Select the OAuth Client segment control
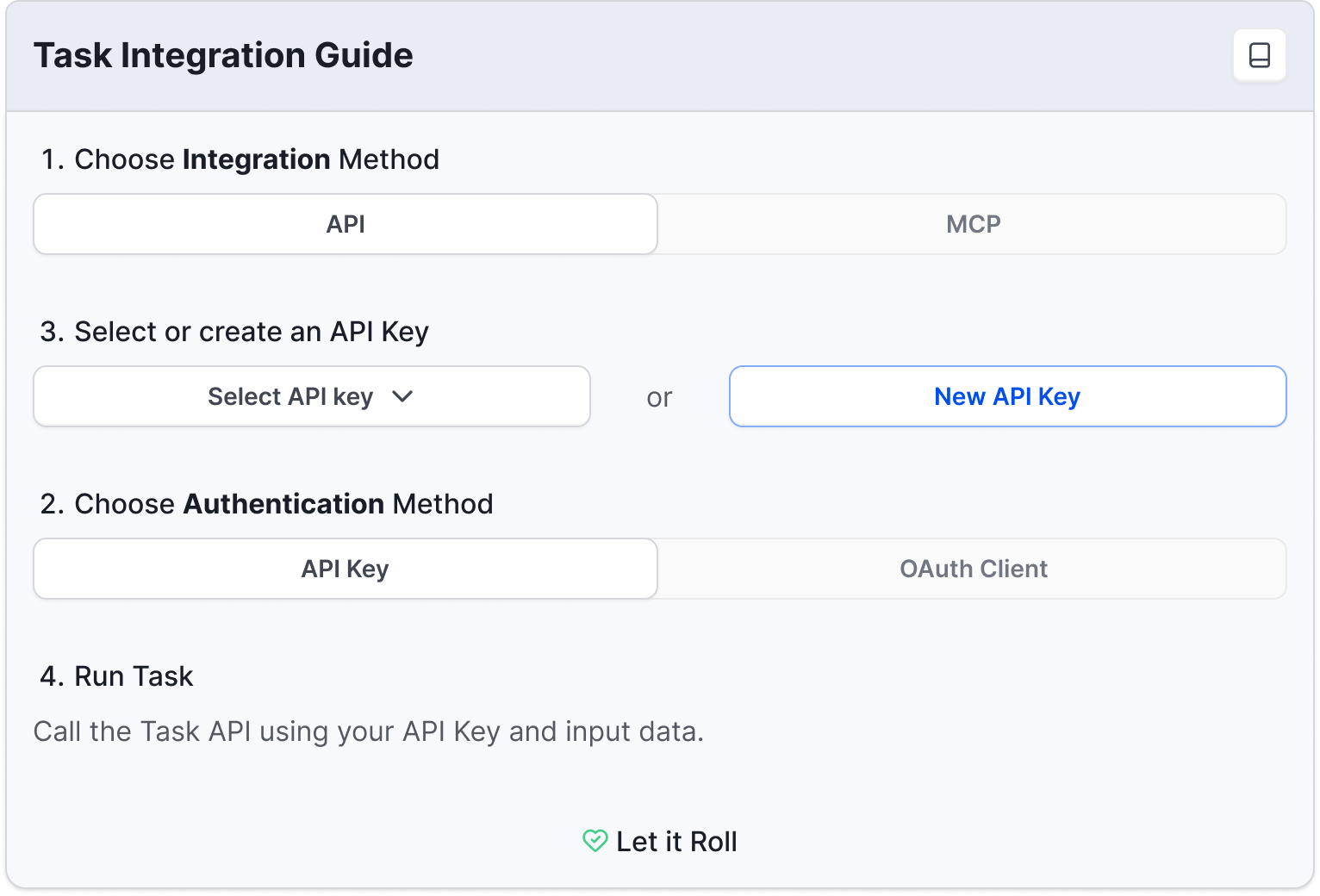1320x896 pixels. coord(973,569)
